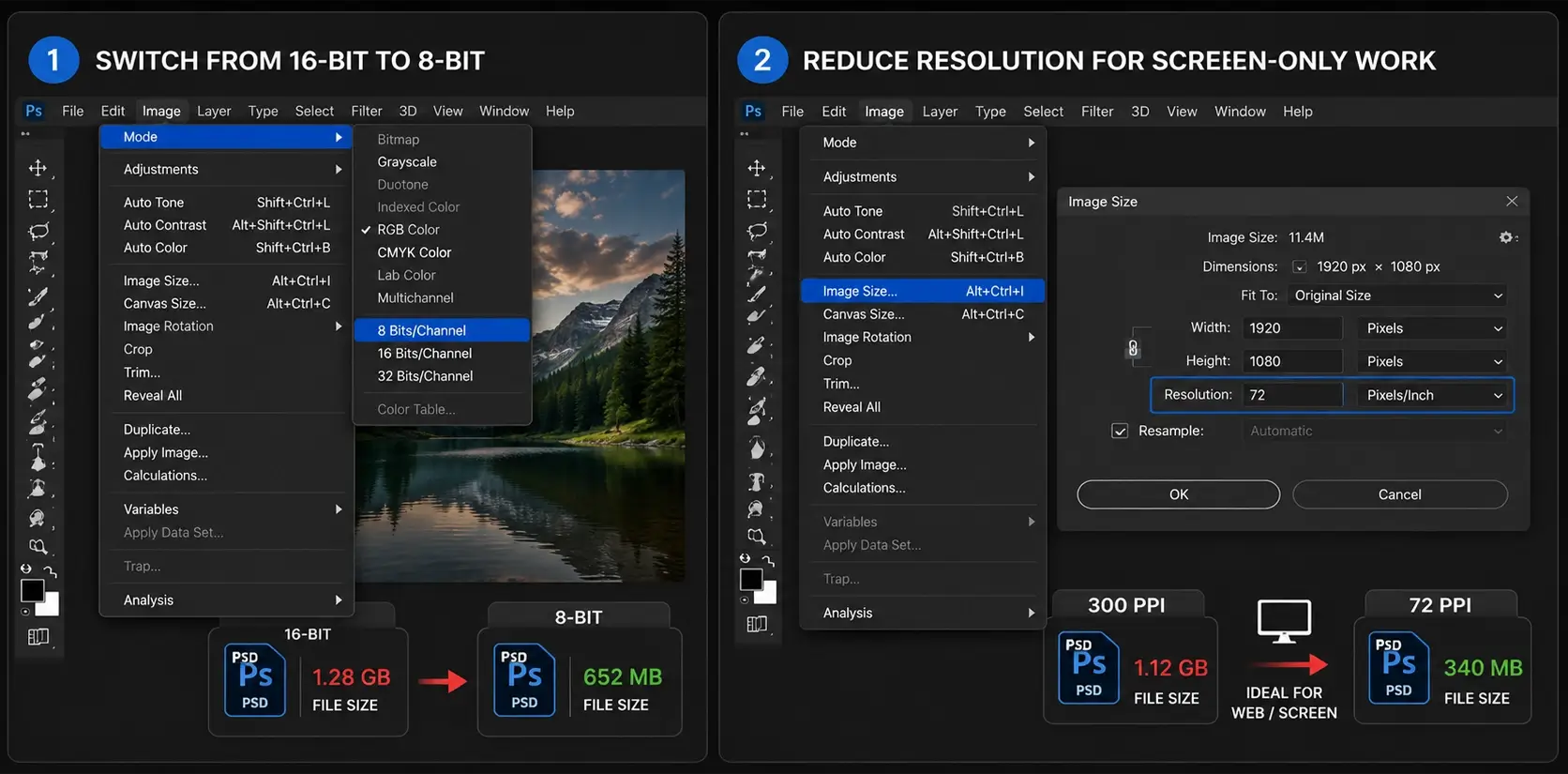Viewport: 1568px width, 774px height.
Task: Open the Fit To Original Size dropdown
Action: 1397,296
